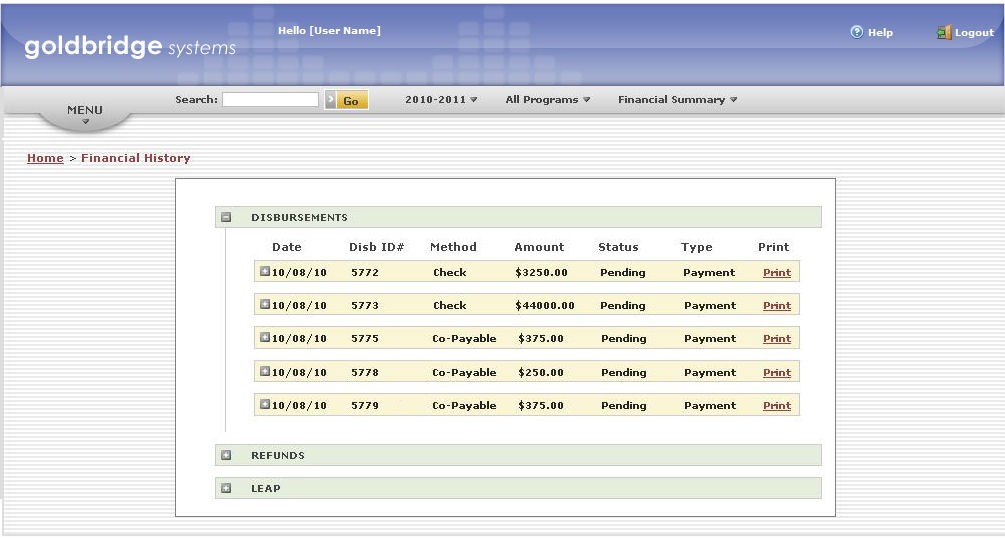Click Print link for disbursement 5779
This screenshot has width=1005, height=550.
click(776, 406)
